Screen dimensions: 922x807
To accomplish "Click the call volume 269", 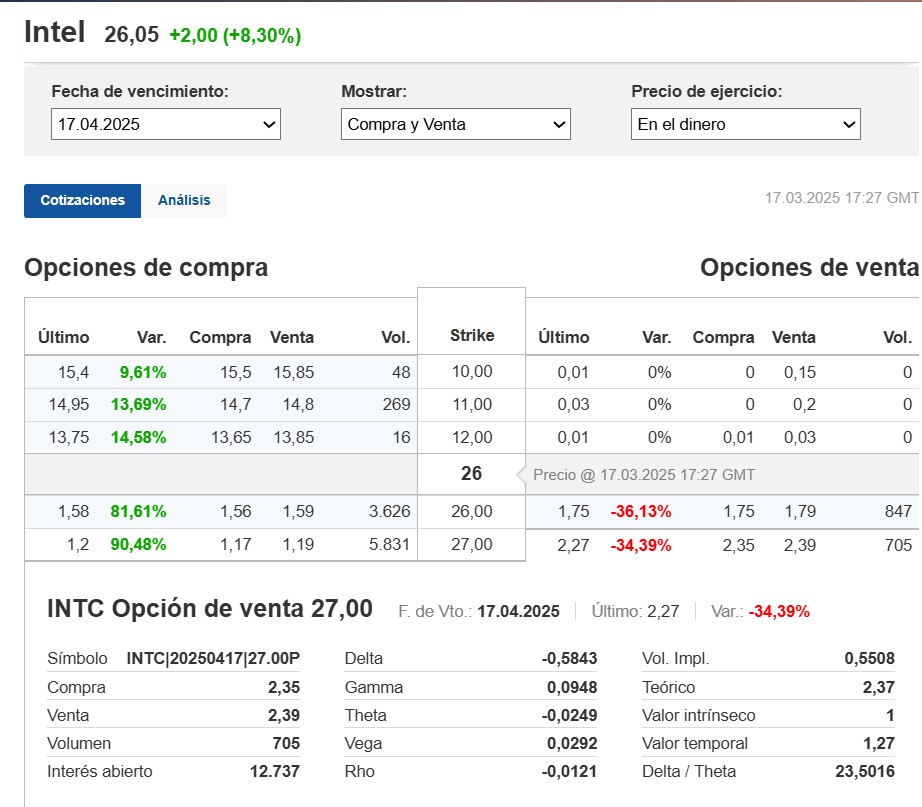I will point(396,405).
